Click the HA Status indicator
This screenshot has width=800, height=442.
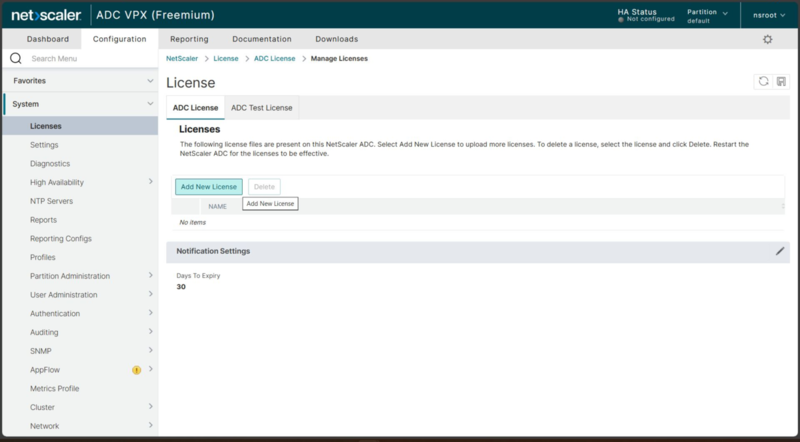645,15
